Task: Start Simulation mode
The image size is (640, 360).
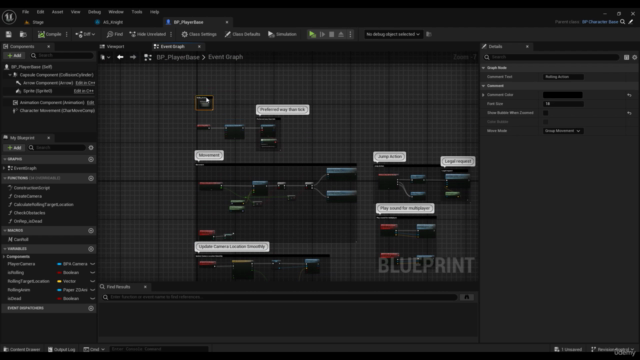Action: coord(282,34)
